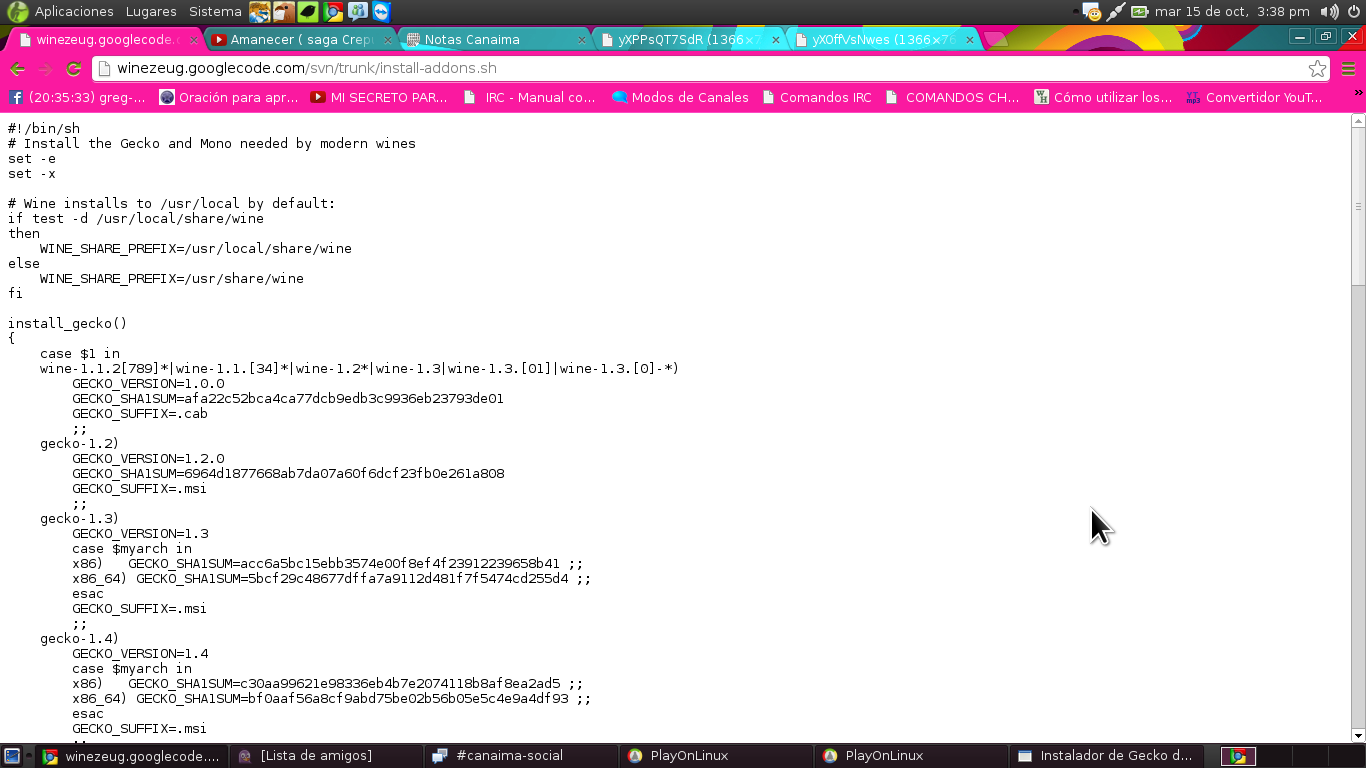Screen dimensions: 1366x768
Task: Switch to the Notas Canaima tab
Action: point(495,40)
